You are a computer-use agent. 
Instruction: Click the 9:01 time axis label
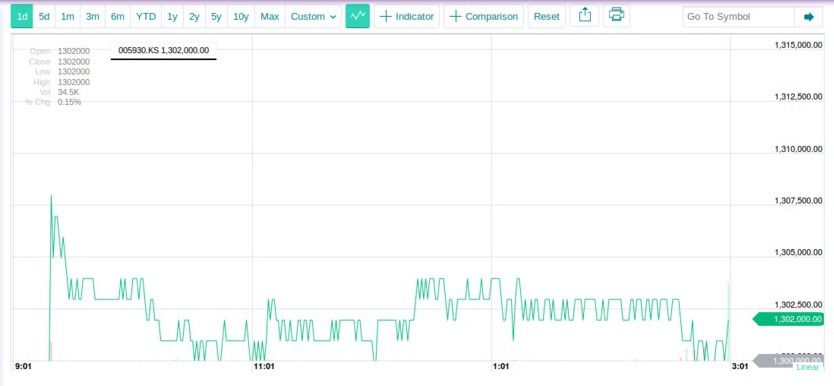click(23, 366)
